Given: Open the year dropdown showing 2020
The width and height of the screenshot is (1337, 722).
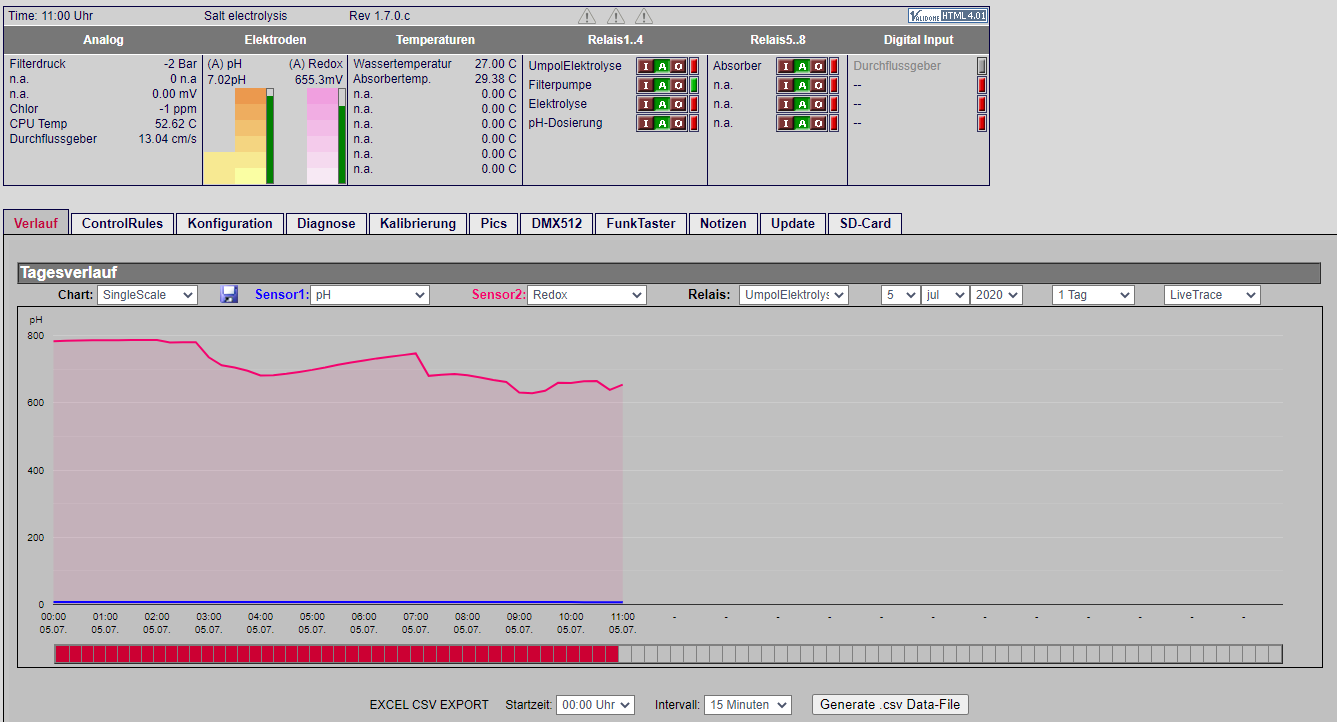Looking at the screenshot, I should [997, 295].
